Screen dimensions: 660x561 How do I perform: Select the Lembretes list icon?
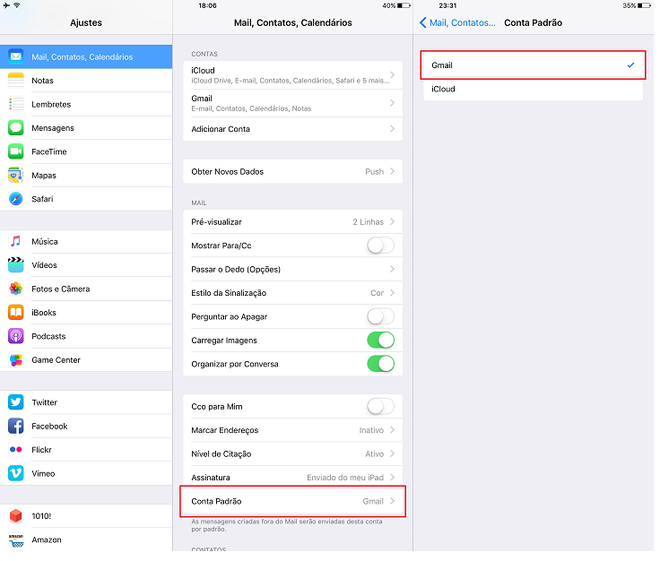click(x=16, y=104)
